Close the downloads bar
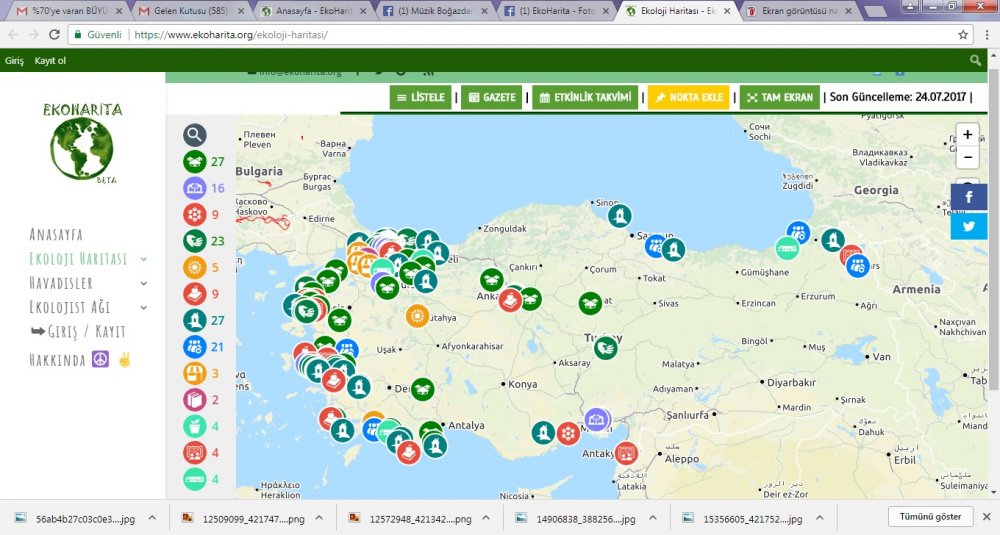 (987, 517)
